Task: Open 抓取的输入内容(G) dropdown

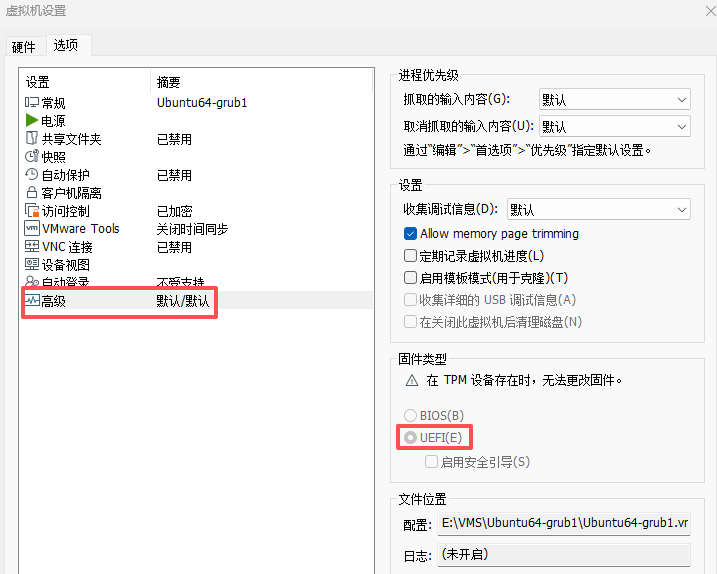Action: [x=615, y=99]
